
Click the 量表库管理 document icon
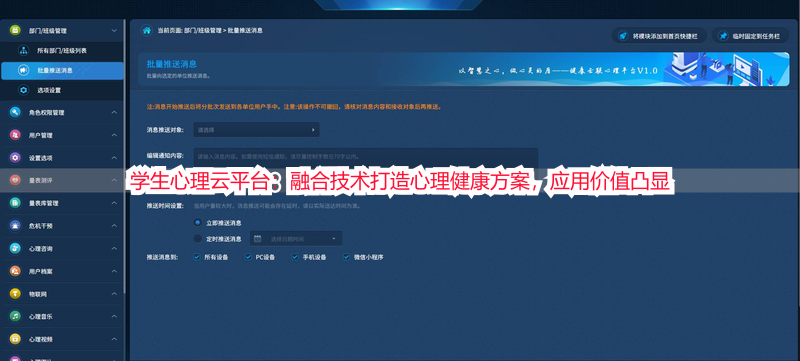[x=15, y=203]
